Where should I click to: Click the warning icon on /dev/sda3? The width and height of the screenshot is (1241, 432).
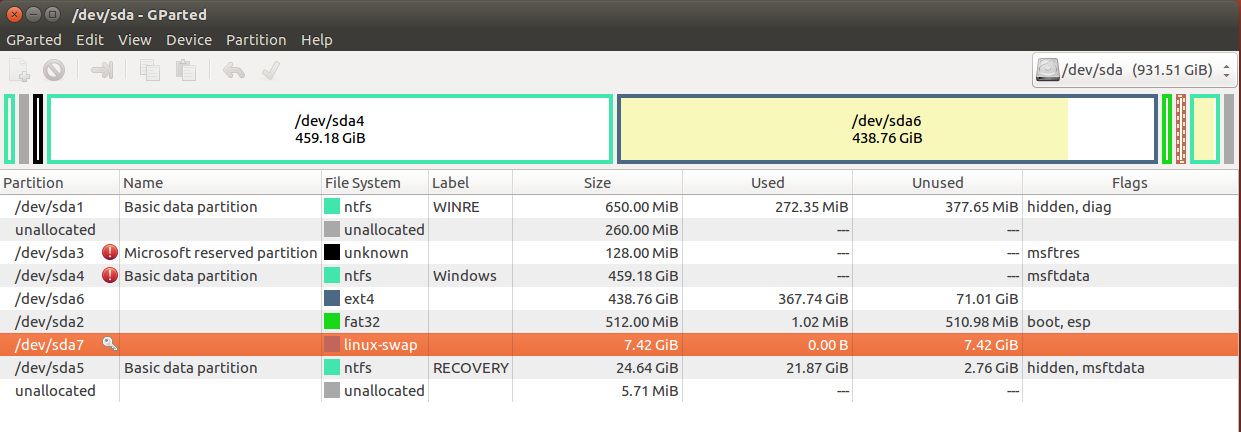(110, 252)
